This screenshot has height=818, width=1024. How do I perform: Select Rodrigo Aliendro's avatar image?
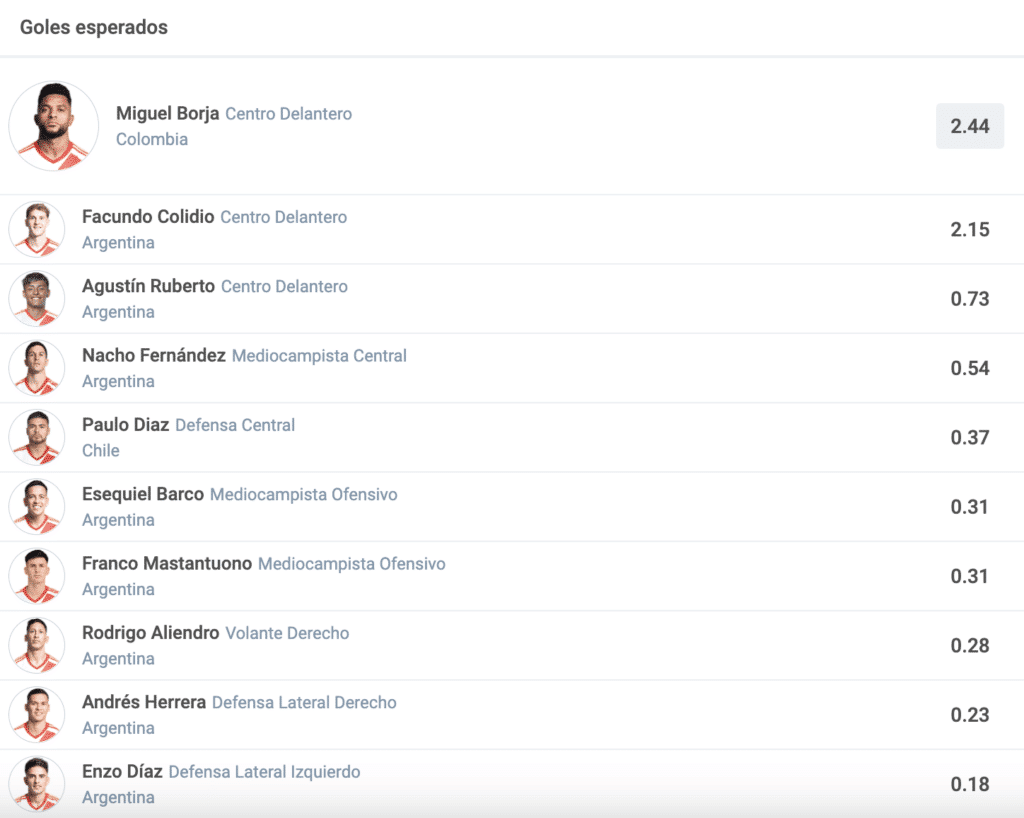pyautogui.click(x=37, y=645)
